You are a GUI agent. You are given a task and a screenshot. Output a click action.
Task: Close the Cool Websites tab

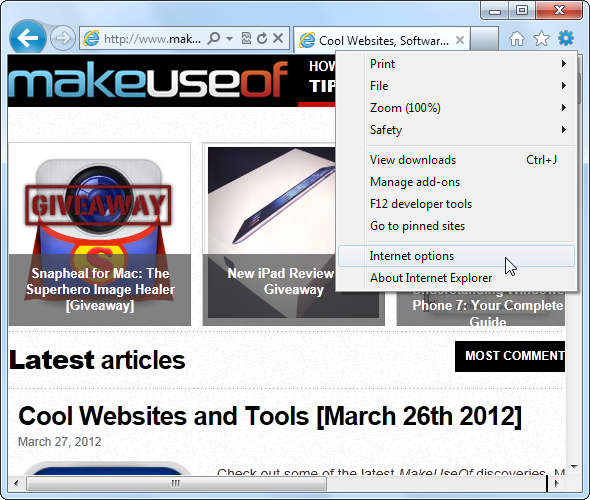(x=460, y=40)
